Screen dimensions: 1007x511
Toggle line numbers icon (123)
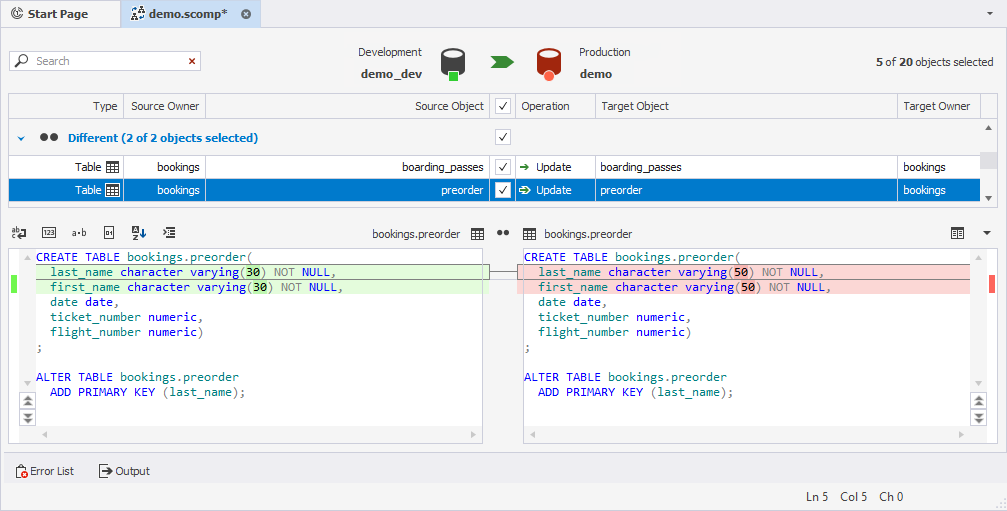tap(49, 232)
